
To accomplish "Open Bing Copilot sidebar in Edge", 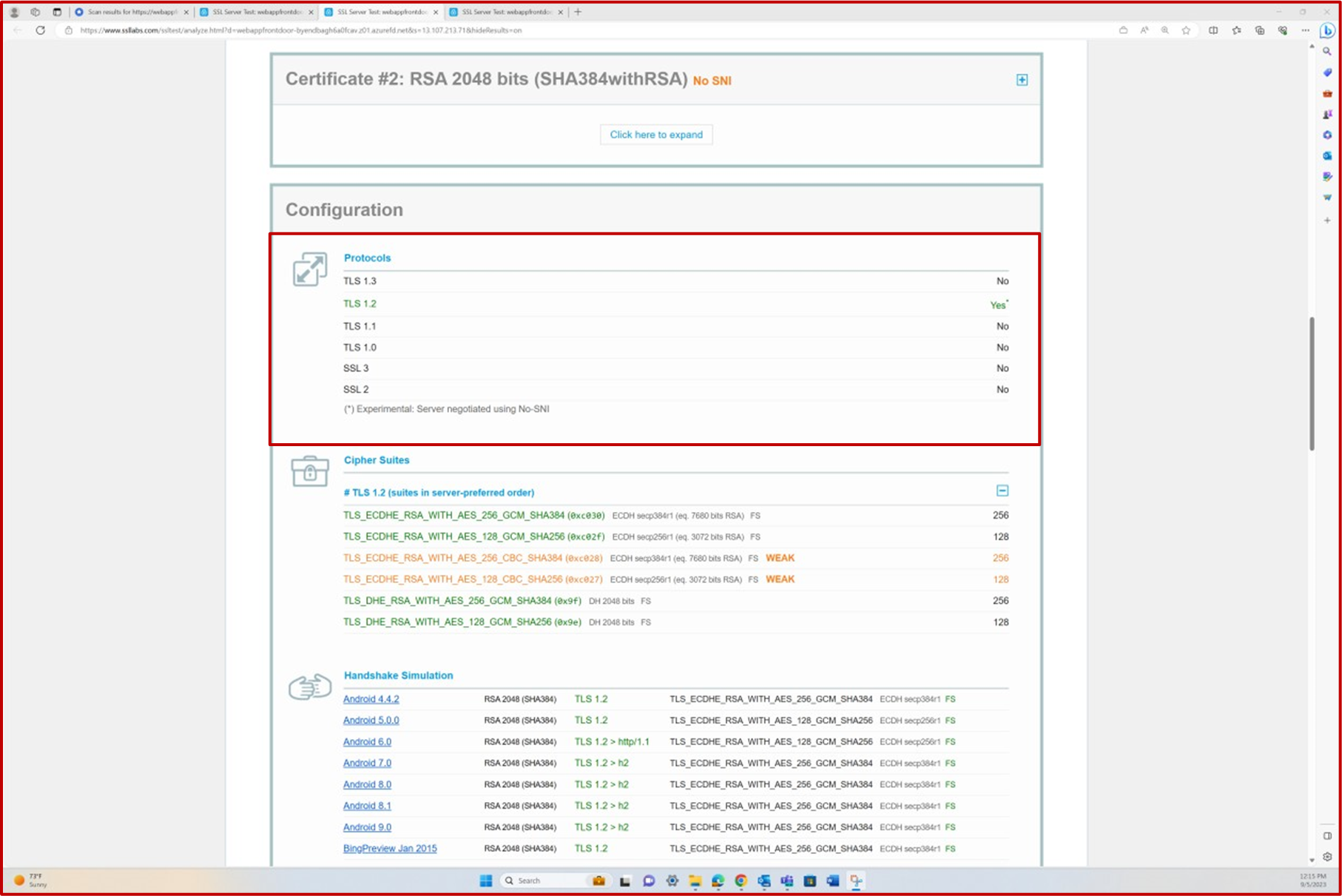I will (x=1326, y=31).
